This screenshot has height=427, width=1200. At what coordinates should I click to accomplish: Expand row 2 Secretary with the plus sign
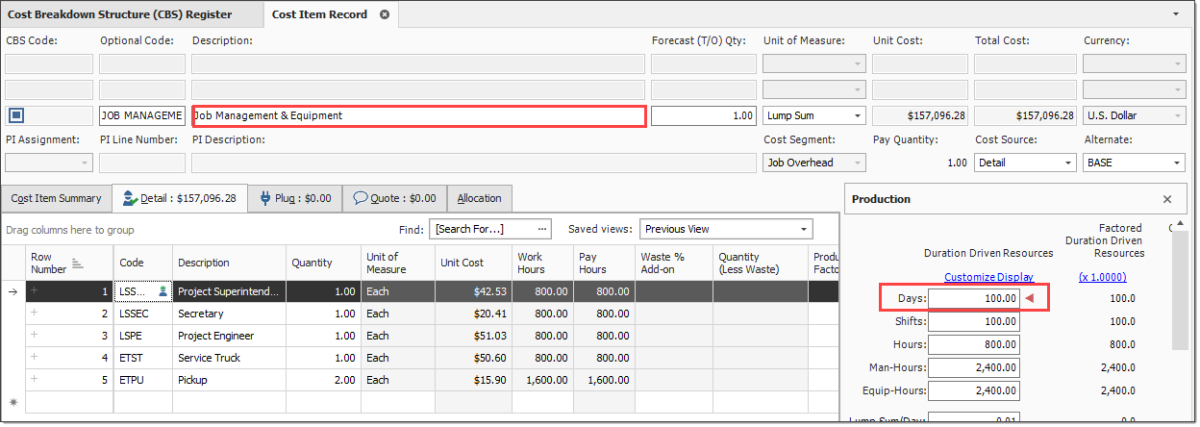coord(34,314)
